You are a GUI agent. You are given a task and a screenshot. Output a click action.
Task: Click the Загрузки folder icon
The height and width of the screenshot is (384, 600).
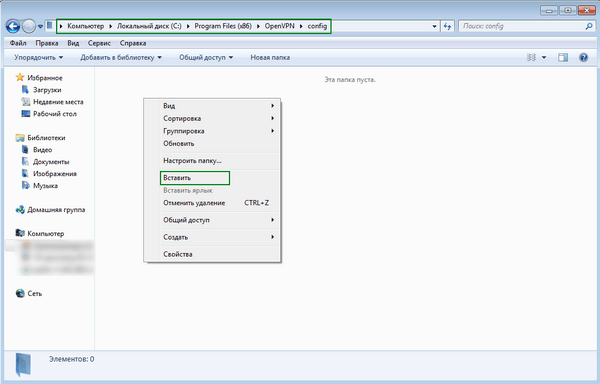tap(25, 89)
